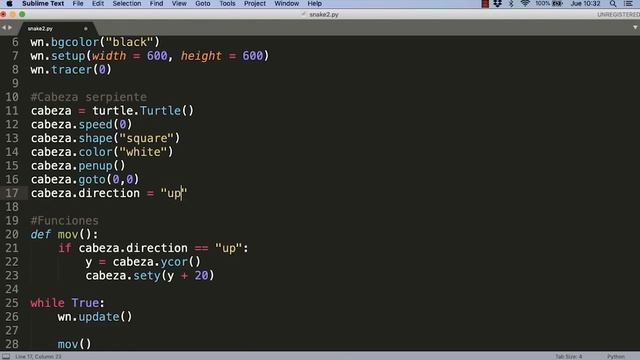Click the Dropbox icon in menu bar
Screen dimensions: 640x360
[497, 4]
